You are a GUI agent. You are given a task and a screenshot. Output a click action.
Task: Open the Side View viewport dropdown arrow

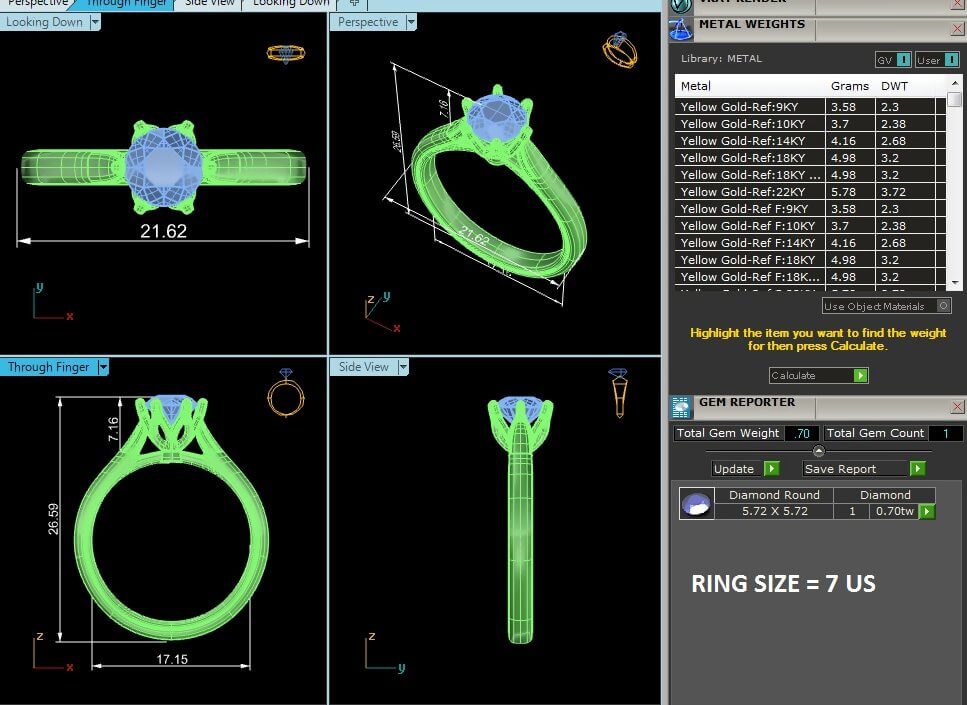[403, 367]
